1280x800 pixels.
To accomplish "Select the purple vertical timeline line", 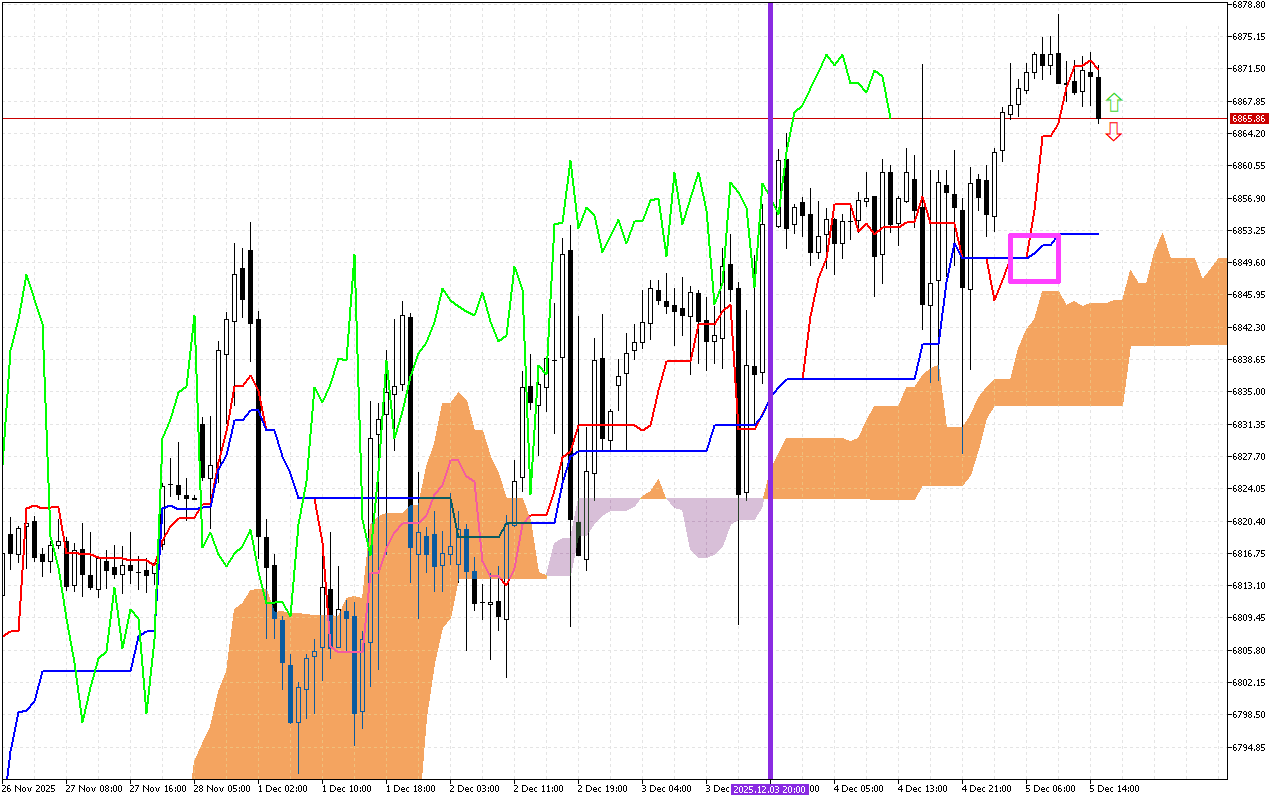I will click(770, 400).
